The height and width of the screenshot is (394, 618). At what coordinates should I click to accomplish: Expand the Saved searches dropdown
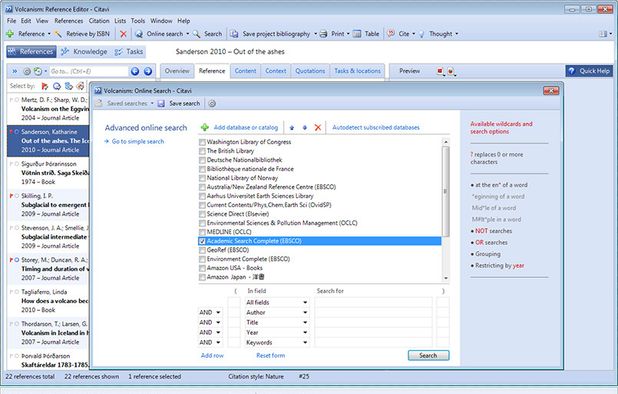pyautogui.click(x=152, y=104)
